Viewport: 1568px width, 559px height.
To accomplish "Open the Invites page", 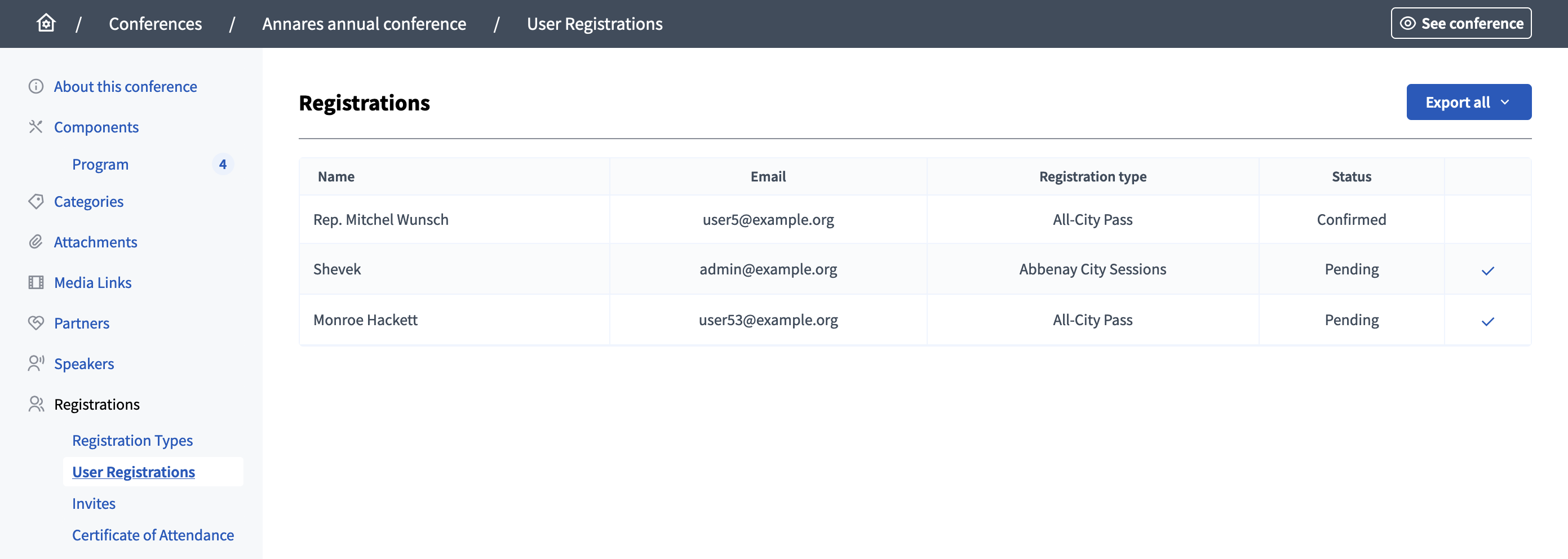I will click(x=93, y=503).
